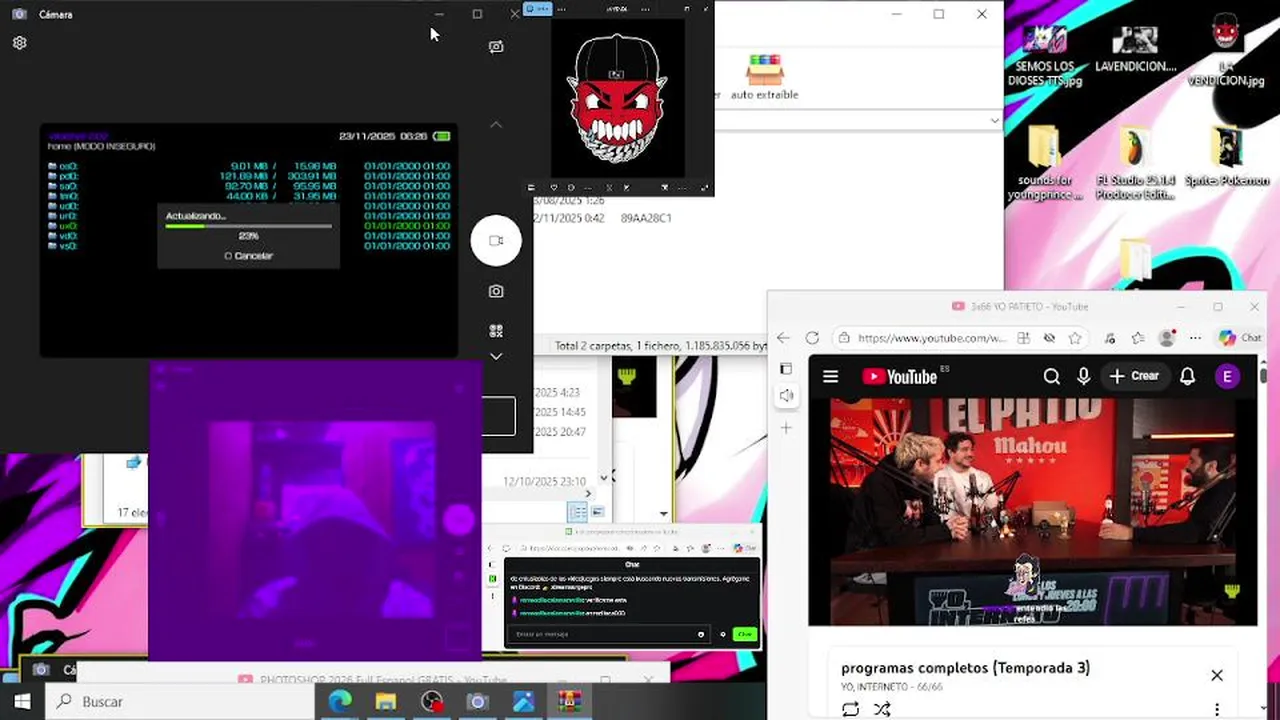Open playlist three-dots options menu

tap(1217, 709)
